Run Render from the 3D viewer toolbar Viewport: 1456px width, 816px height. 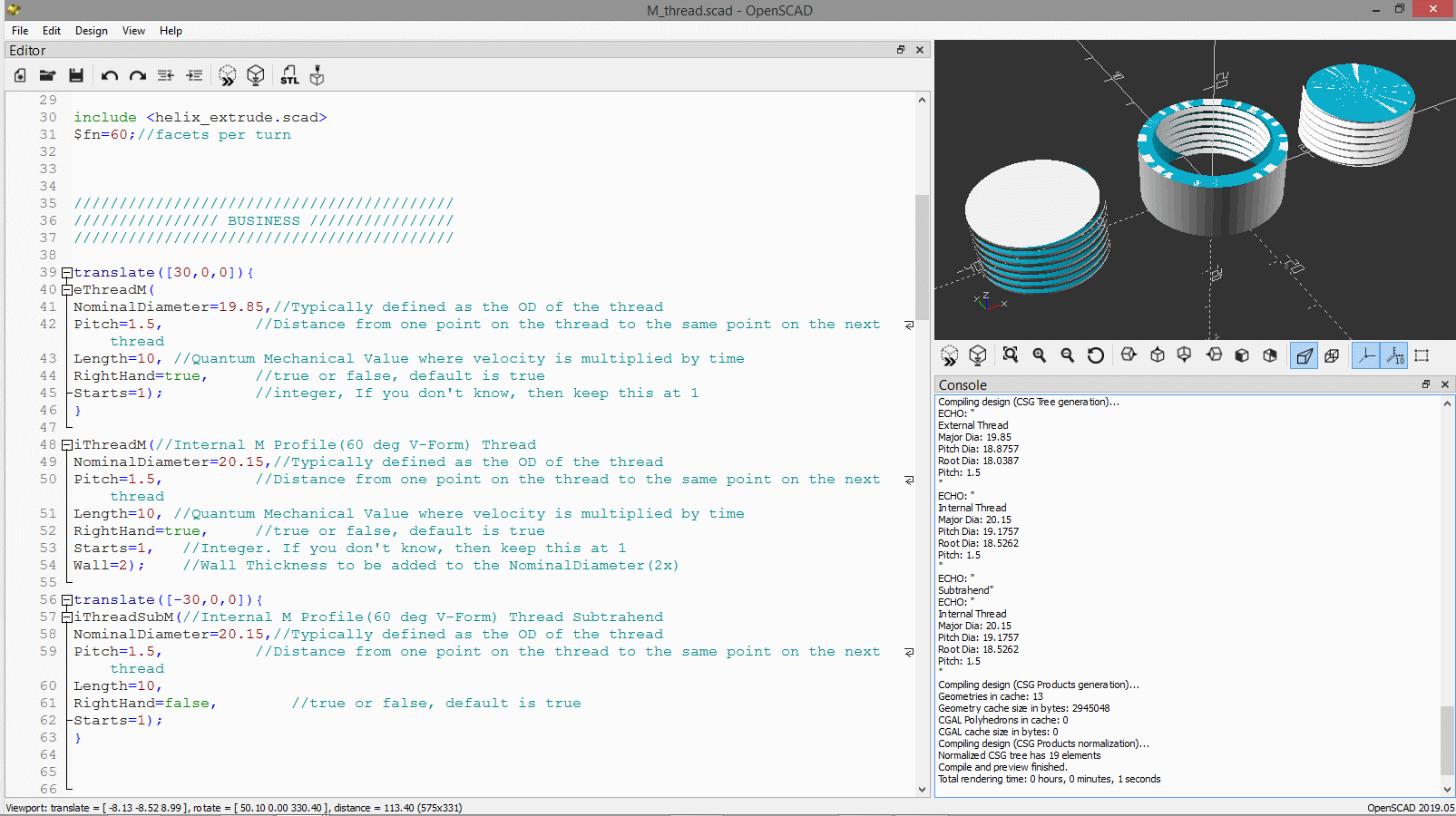coord(978,355)
